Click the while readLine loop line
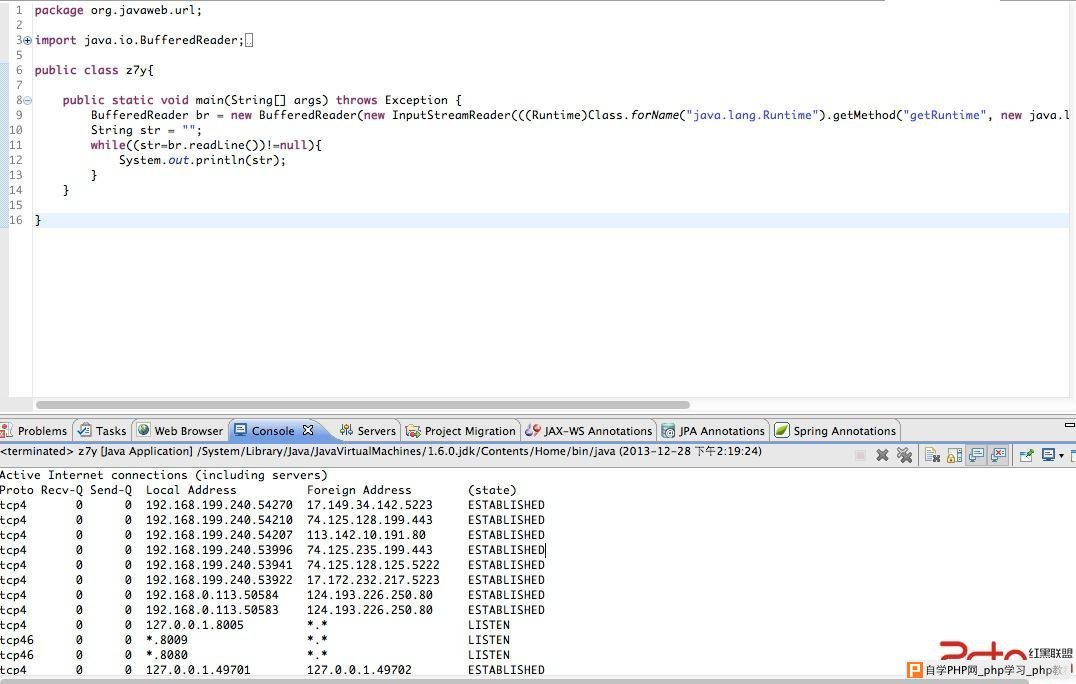The image size is (1076, 684). (206, 145)
